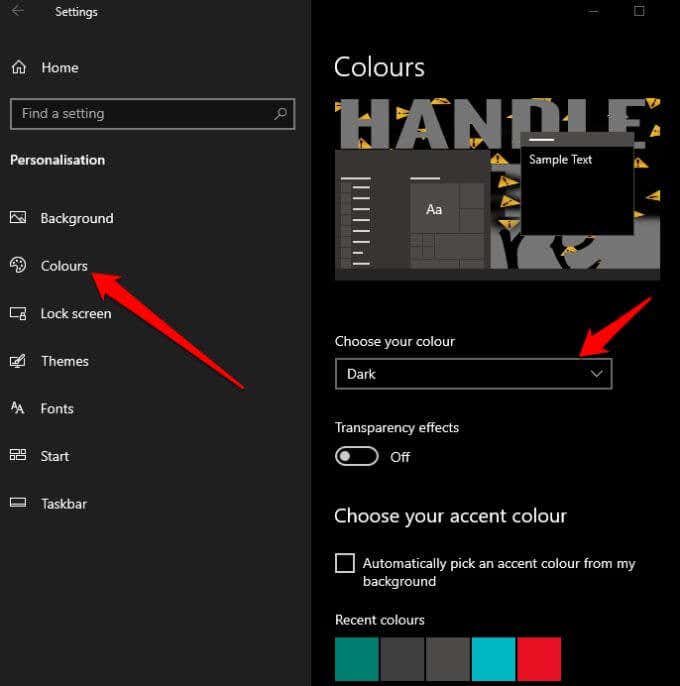Click the Colours page heading
Screen dimensions: 680x686
pyautogui.click(x=379, y=67)
